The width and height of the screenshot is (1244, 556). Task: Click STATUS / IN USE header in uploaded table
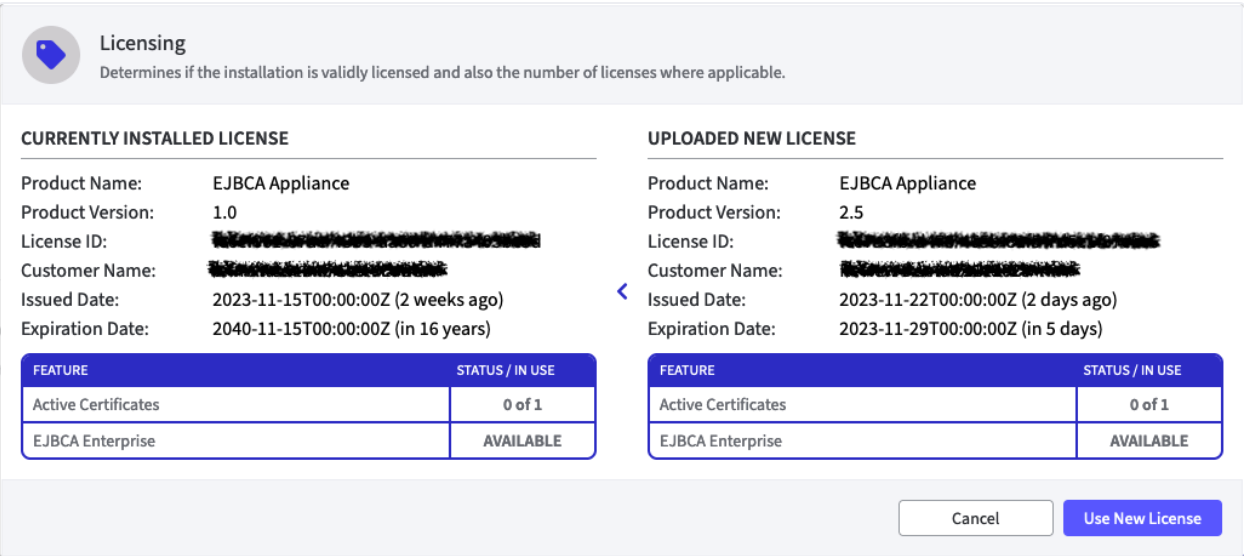(1132, 370)
